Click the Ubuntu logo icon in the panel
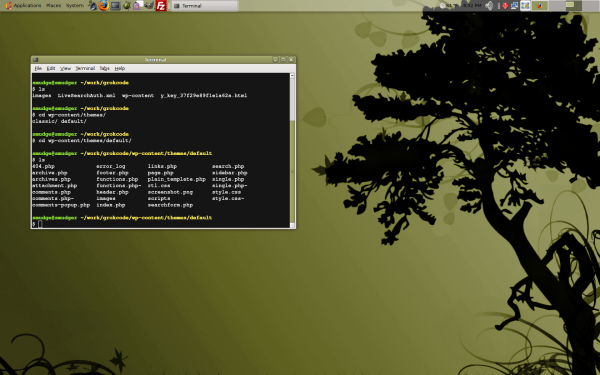 (8, 5)
